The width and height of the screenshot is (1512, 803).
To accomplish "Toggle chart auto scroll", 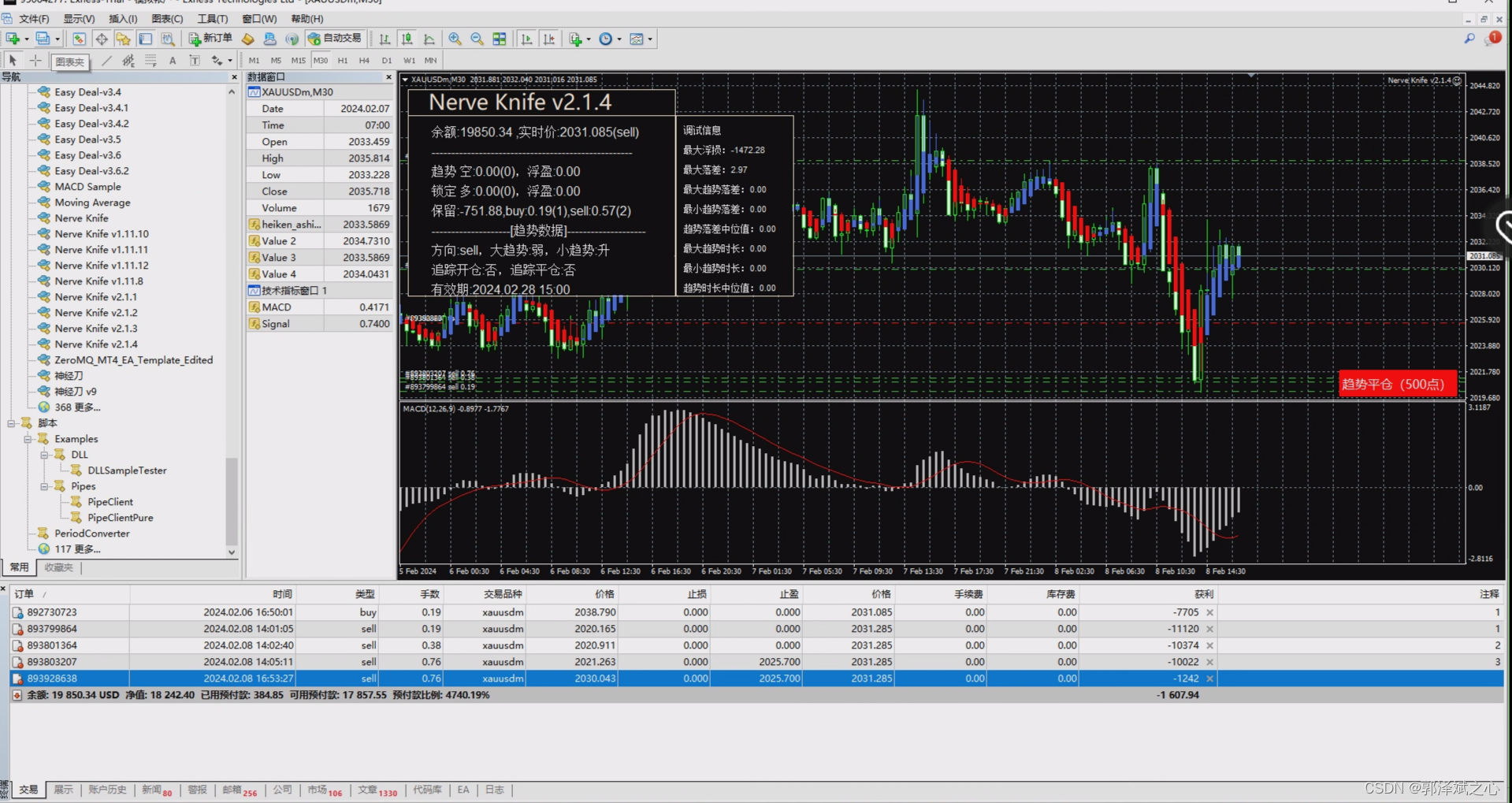I will [x=527, y=39].
